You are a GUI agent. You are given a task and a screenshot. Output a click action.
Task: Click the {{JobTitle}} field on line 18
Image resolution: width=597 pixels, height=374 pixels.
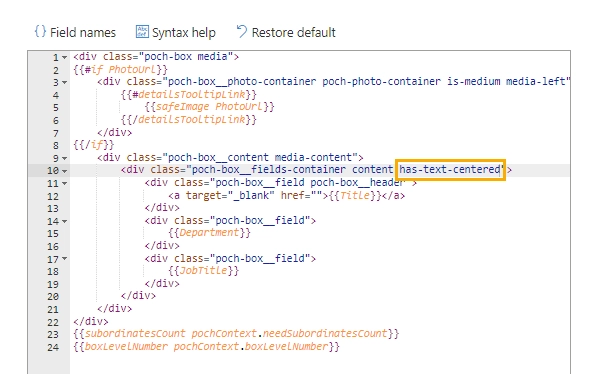pyautogui.click(x=204, y=271)
